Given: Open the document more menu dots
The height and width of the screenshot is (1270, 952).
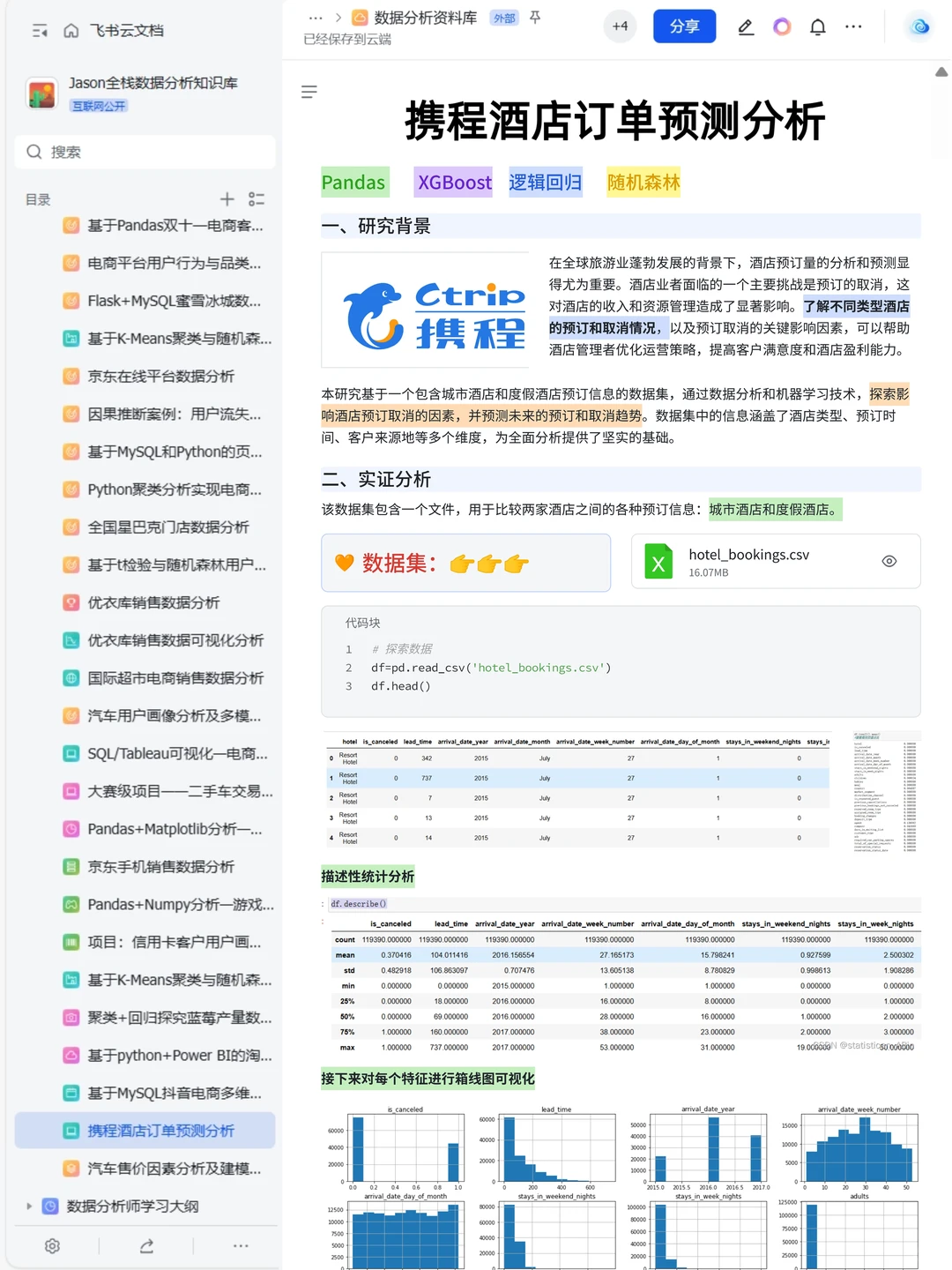Looking at the screenshot, I should click(x=853, y=26).
